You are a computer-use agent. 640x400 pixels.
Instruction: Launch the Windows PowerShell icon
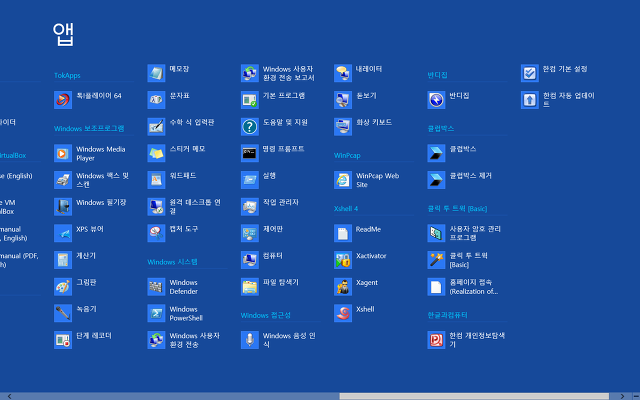pyautogui.click(x=156, y=313)
